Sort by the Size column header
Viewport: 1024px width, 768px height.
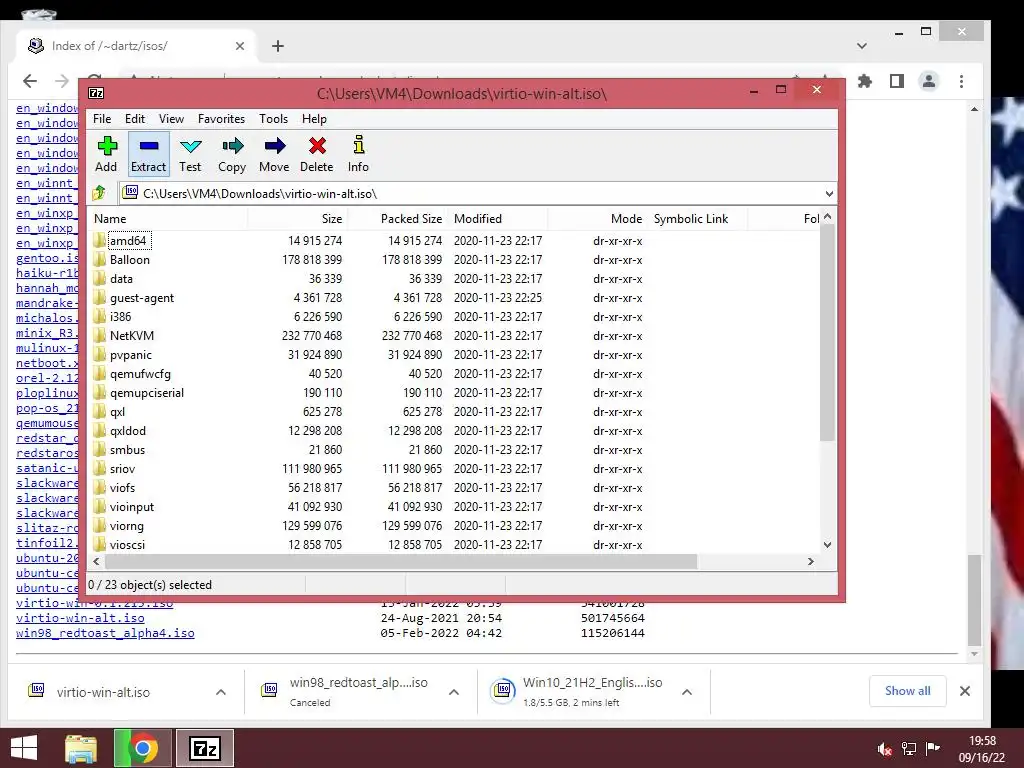[x=297, y=219]
